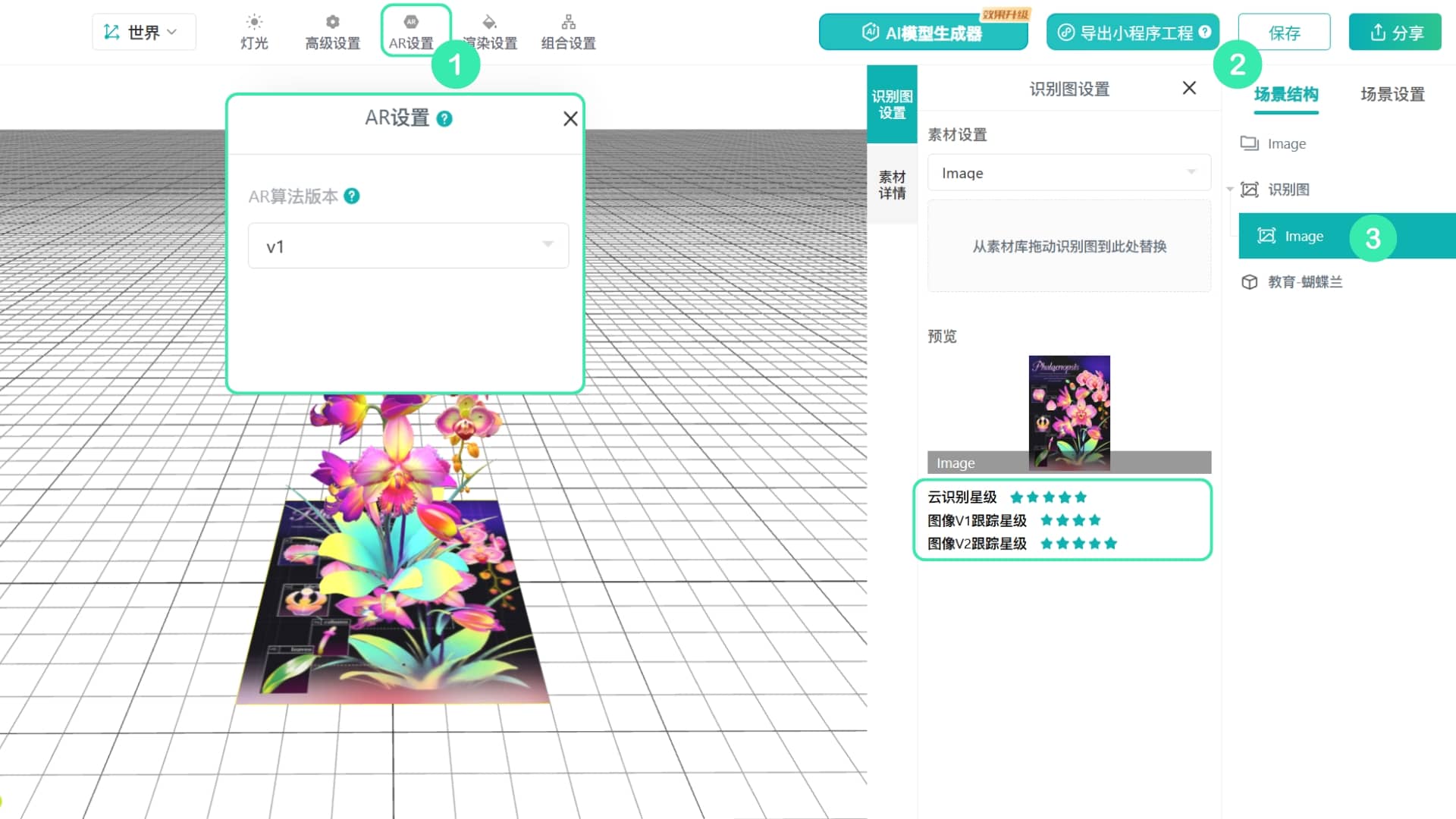
Task: Switch to 场景设置 tab
Action: (x=1392, y=95)
